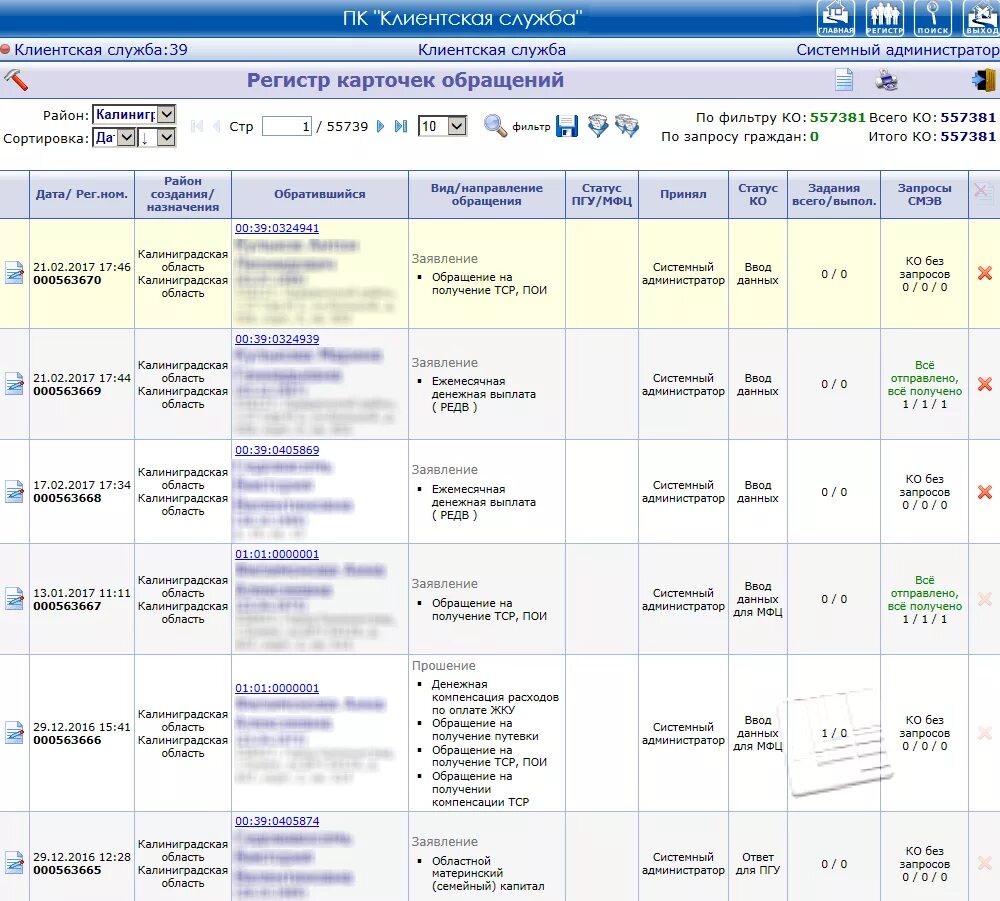Screen dimensions: 1000x901
Task: Go to previous page arrow
Action: click(217, 126)
